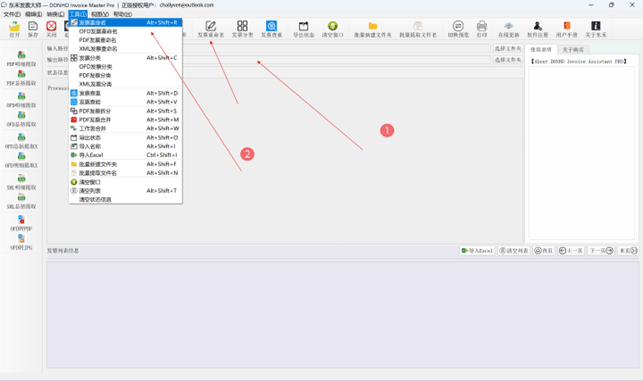
Task: Choose 工作表合并 menu entry
Action: tap(125, 128)
